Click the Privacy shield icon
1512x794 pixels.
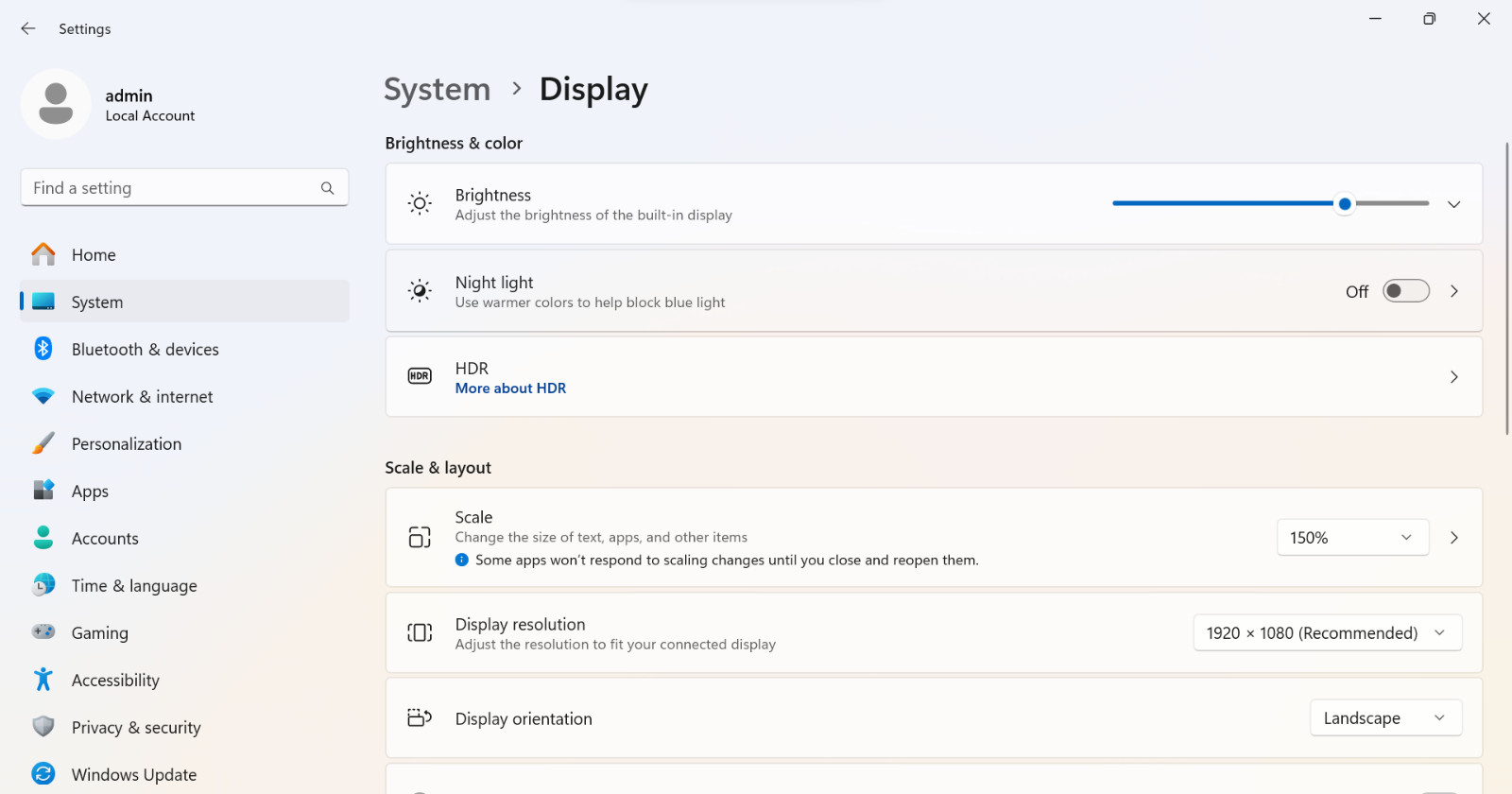[x=43, y=727]
